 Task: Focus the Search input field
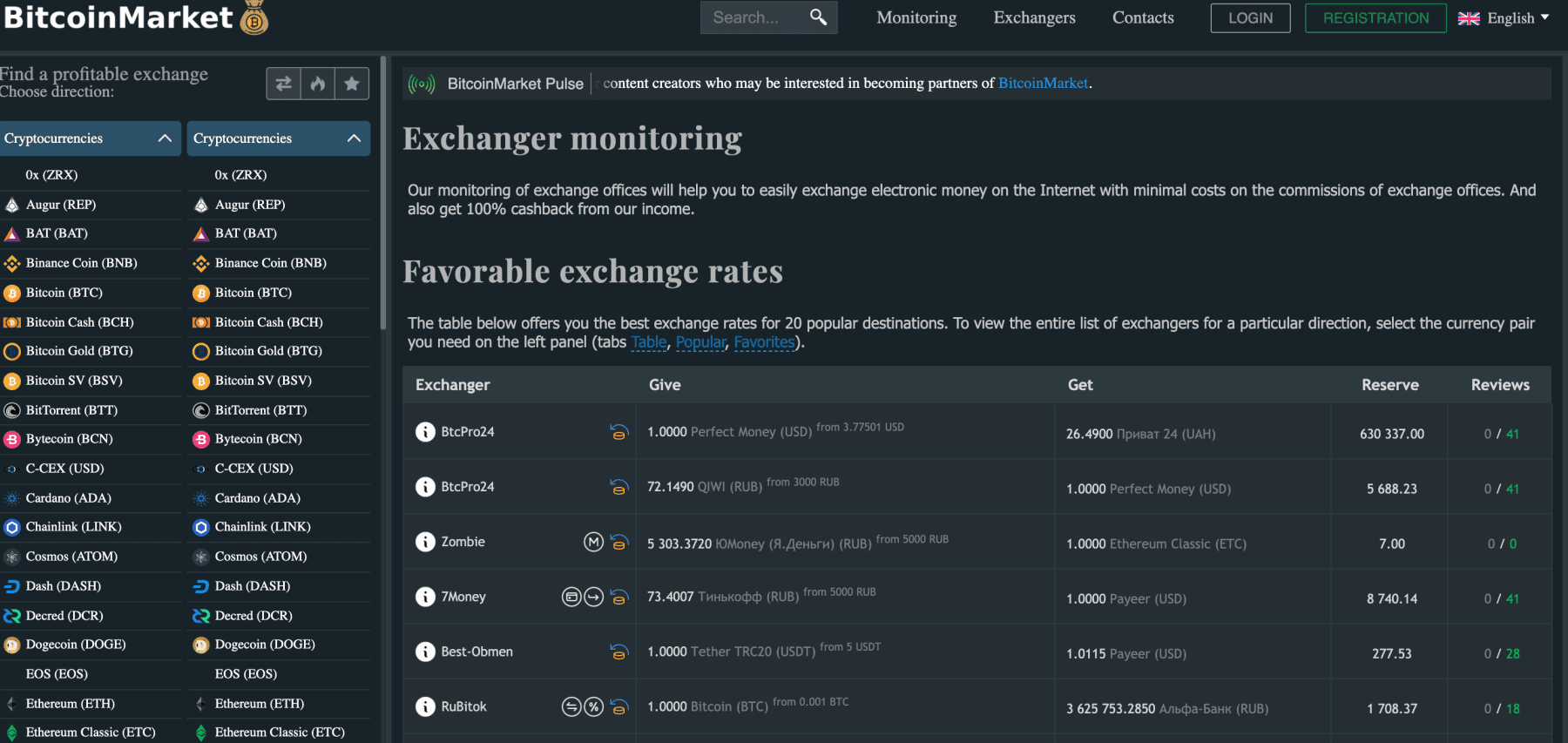click(754, 17)
